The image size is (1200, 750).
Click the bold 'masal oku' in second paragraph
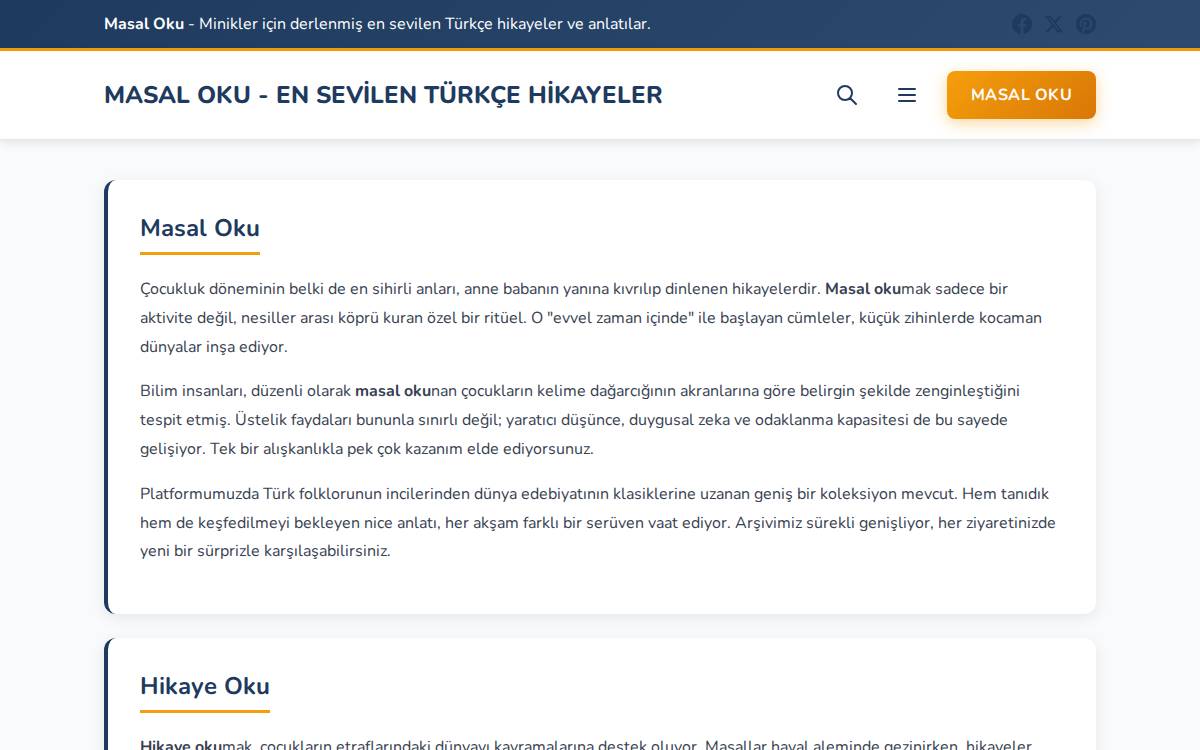393,391
